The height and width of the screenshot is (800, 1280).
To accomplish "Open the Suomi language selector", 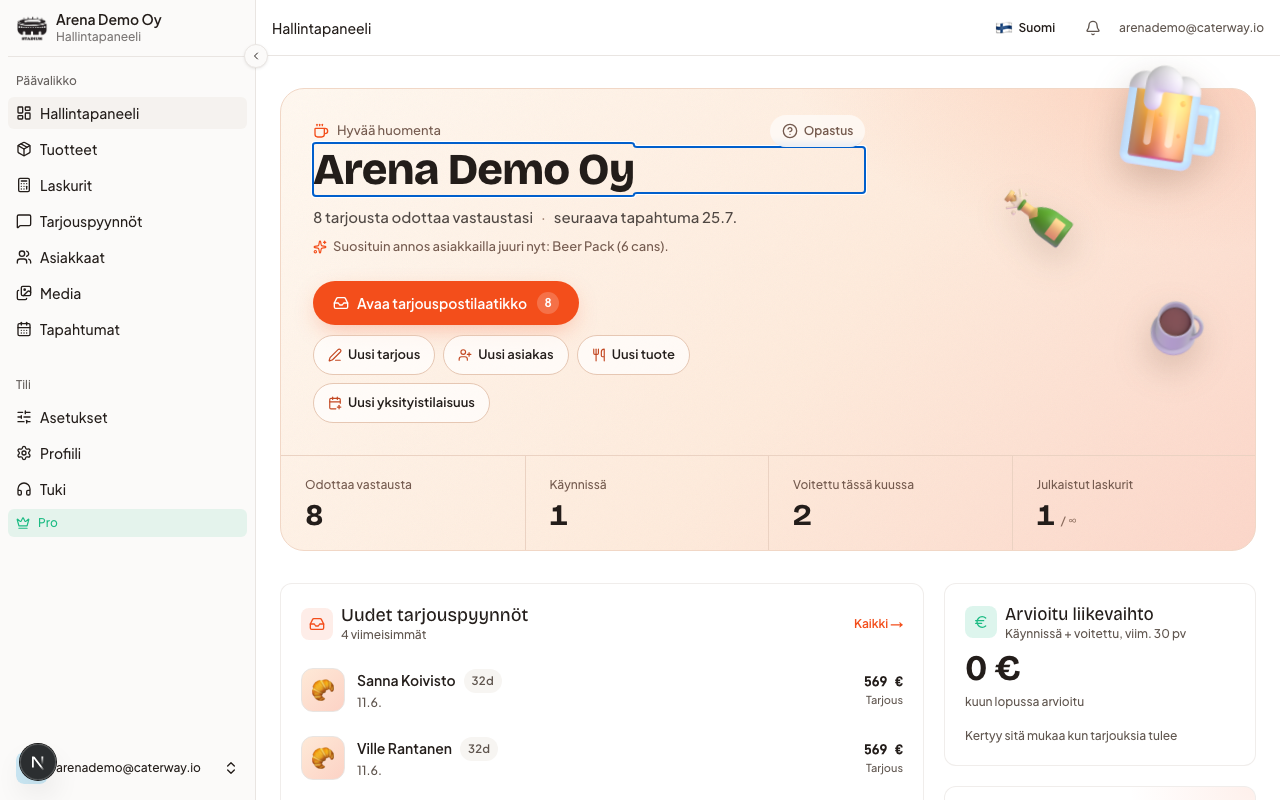I will [1025, 28].
